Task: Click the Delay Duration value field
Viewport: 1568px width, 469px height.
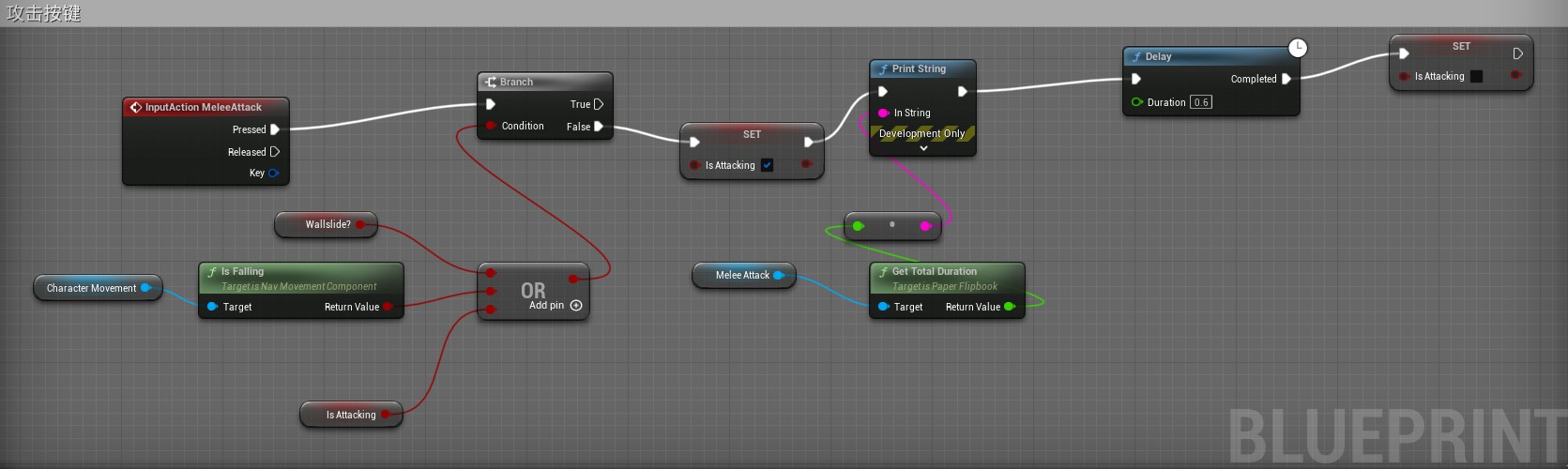Action: tap(1201, 102)
